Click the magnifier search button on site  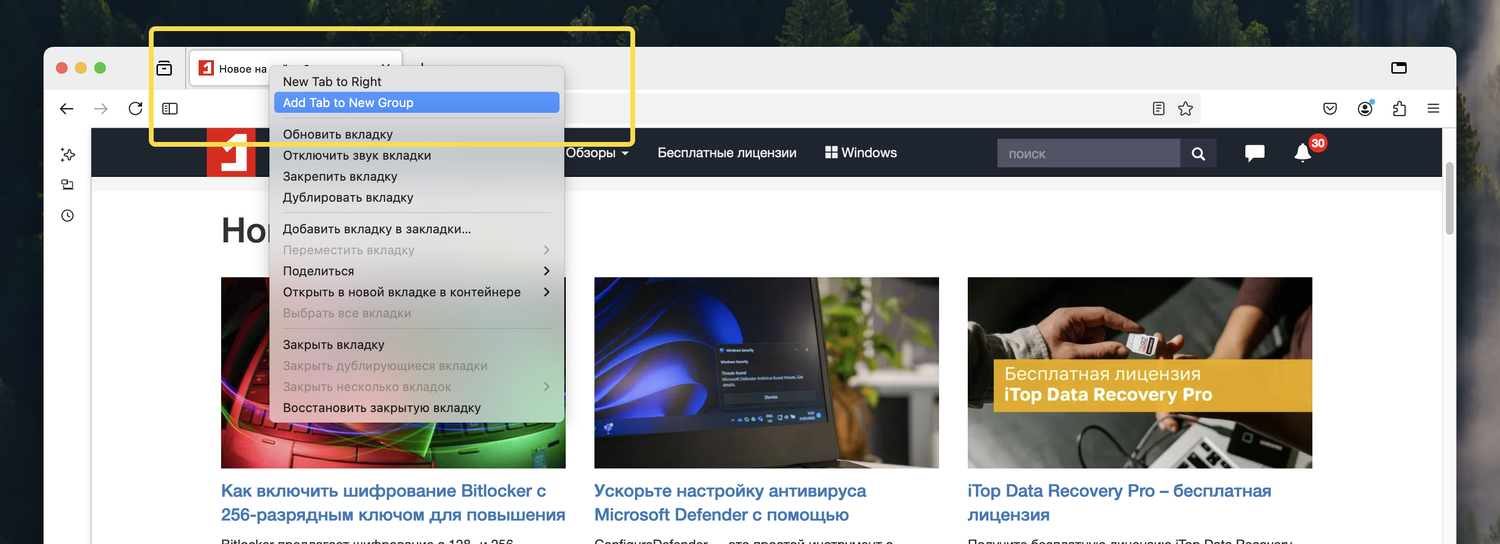tap(1198, 153)
